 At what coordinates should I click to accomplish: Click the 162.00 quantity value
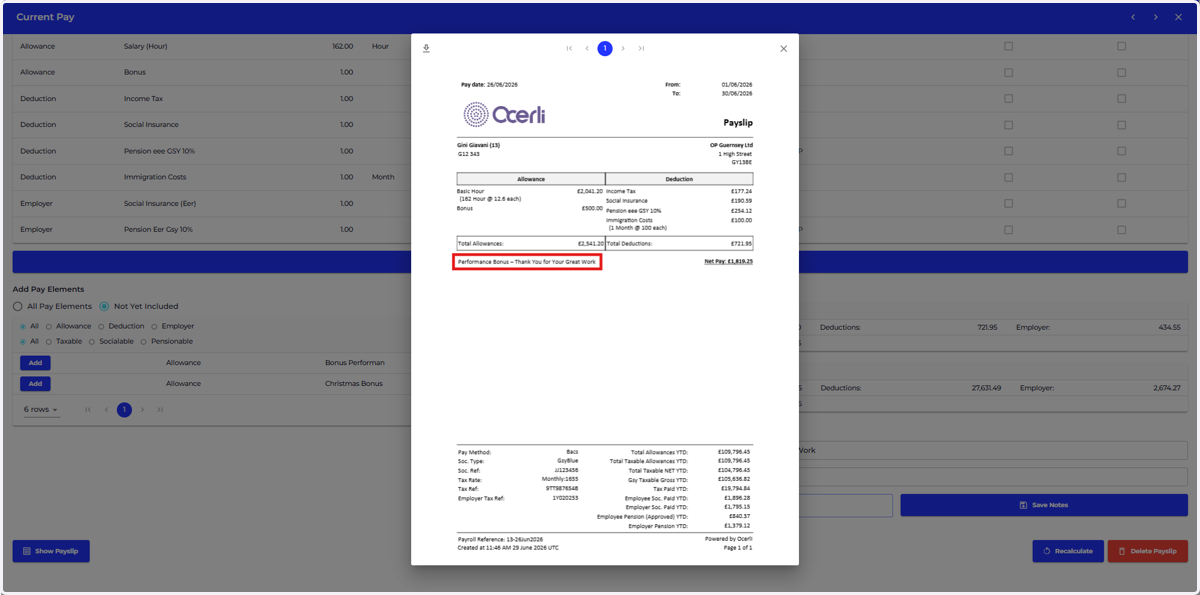tap(342, 46)
